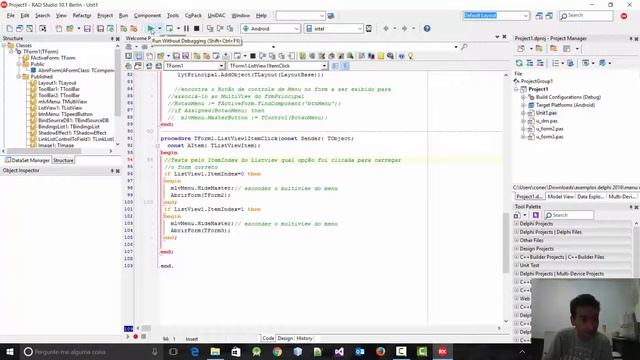The image size is (640, 360).
Task: Toggle the pin on the Object Inspector panel
Action: pyautogui.click(x=112, y=171)
